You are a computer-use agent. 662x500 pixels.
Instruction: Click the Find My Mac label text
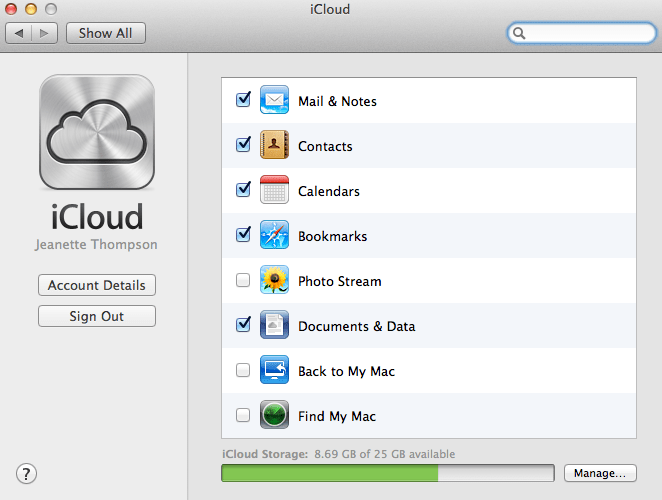click(x=337, y=416)
